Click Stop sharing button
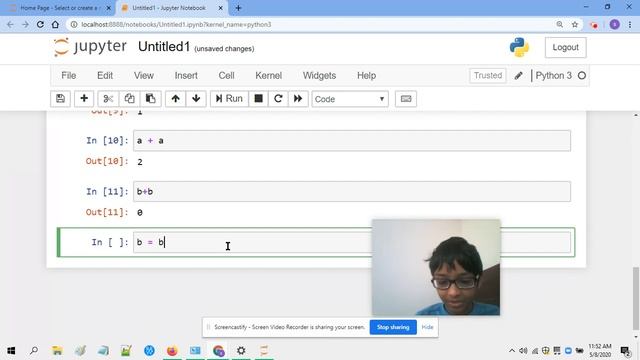Image resolution: width=640 pixels, height=360 pixels. [393, 327]
